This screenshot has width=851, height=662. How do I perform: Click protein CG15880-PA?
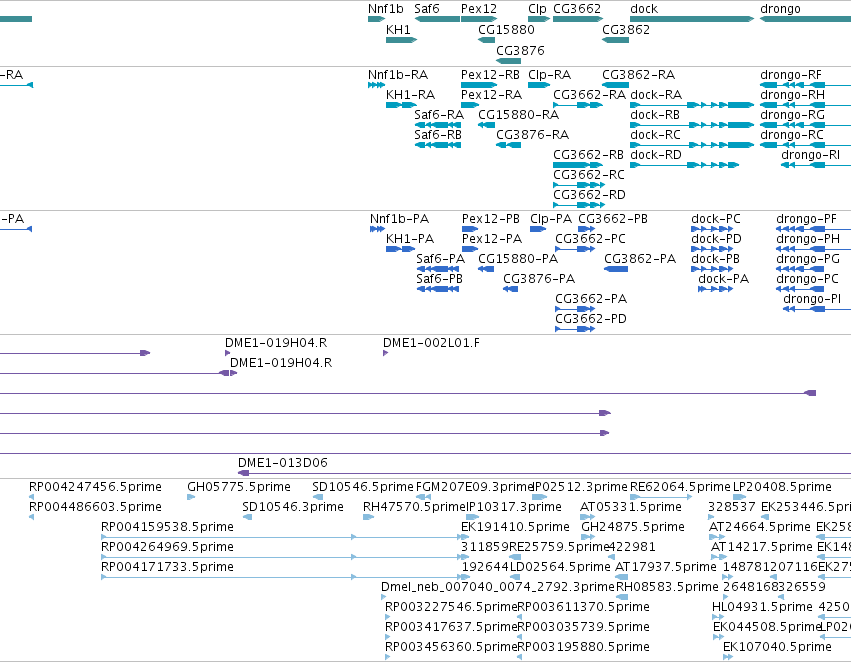518,259
